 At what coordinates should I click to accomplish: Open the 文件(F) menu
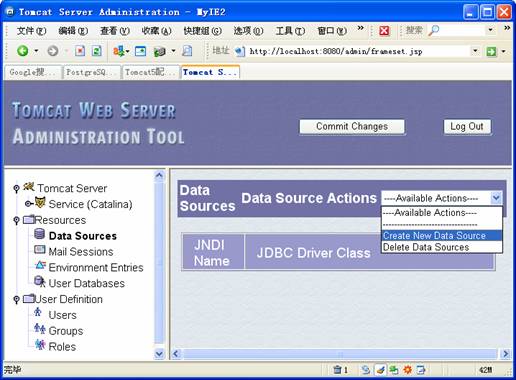coord(31,31)
